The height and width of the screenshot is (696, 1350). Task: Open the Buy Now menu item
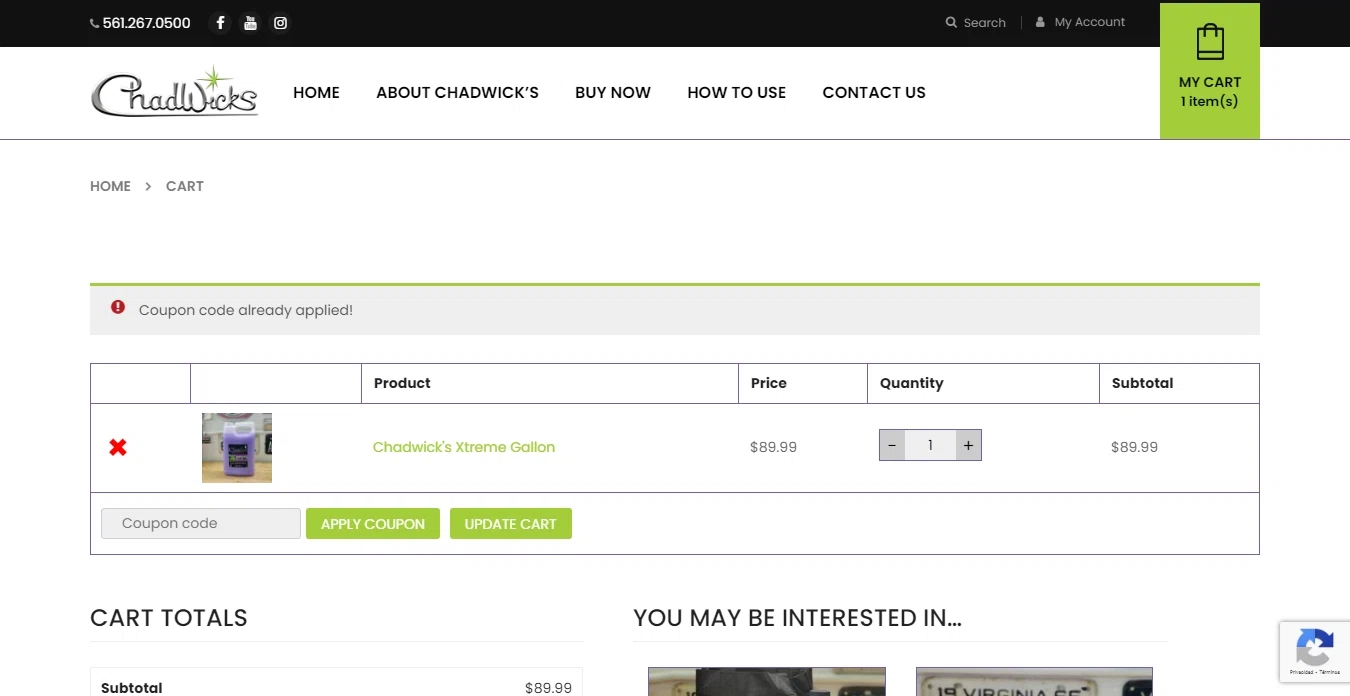coord(613,92)
